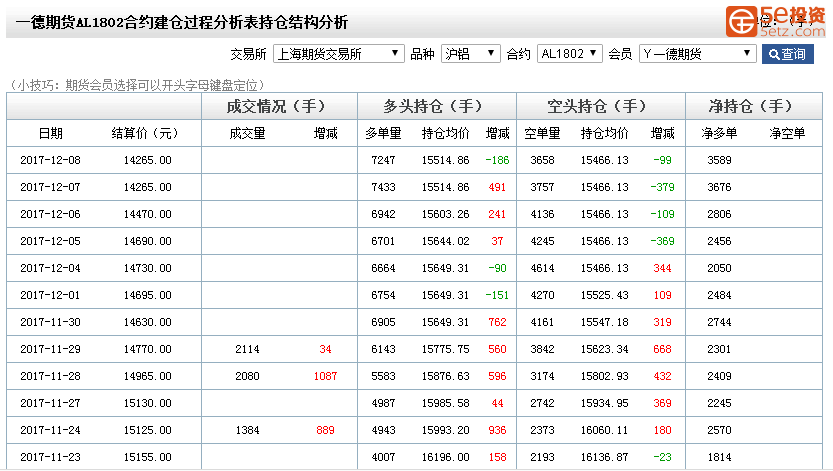Screen dimensions: 833x471
Task: Click long average price 15603.26
Action: coord(445,215)
